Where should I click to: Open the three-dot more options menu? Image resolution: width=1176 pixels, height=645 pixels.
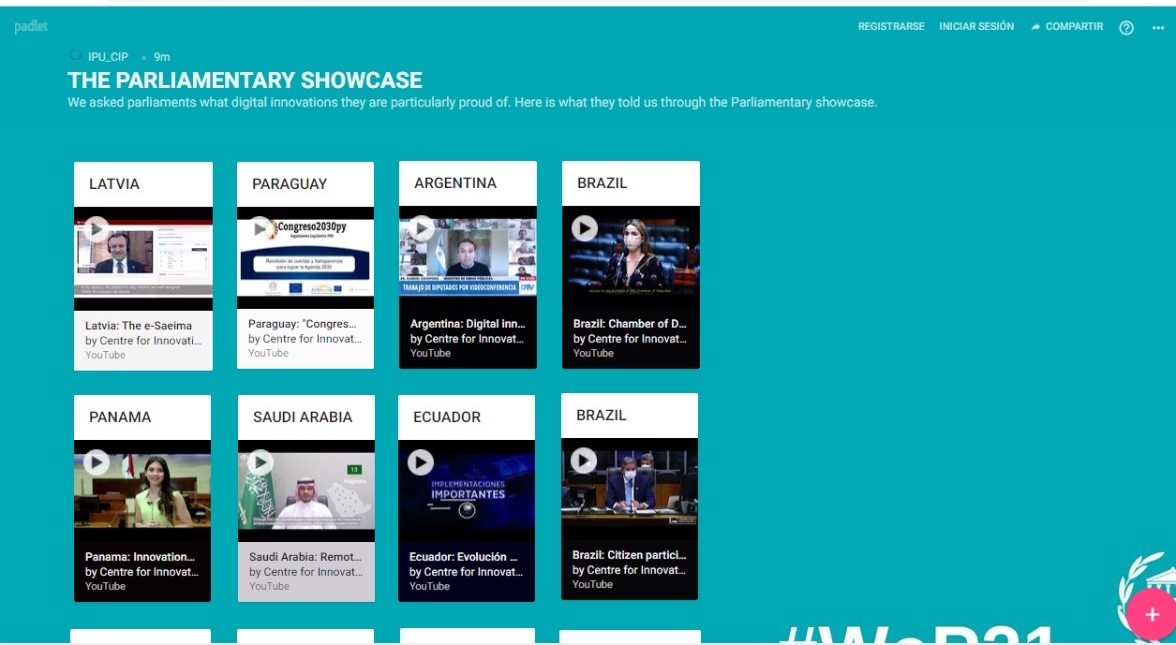(1158, 28)
